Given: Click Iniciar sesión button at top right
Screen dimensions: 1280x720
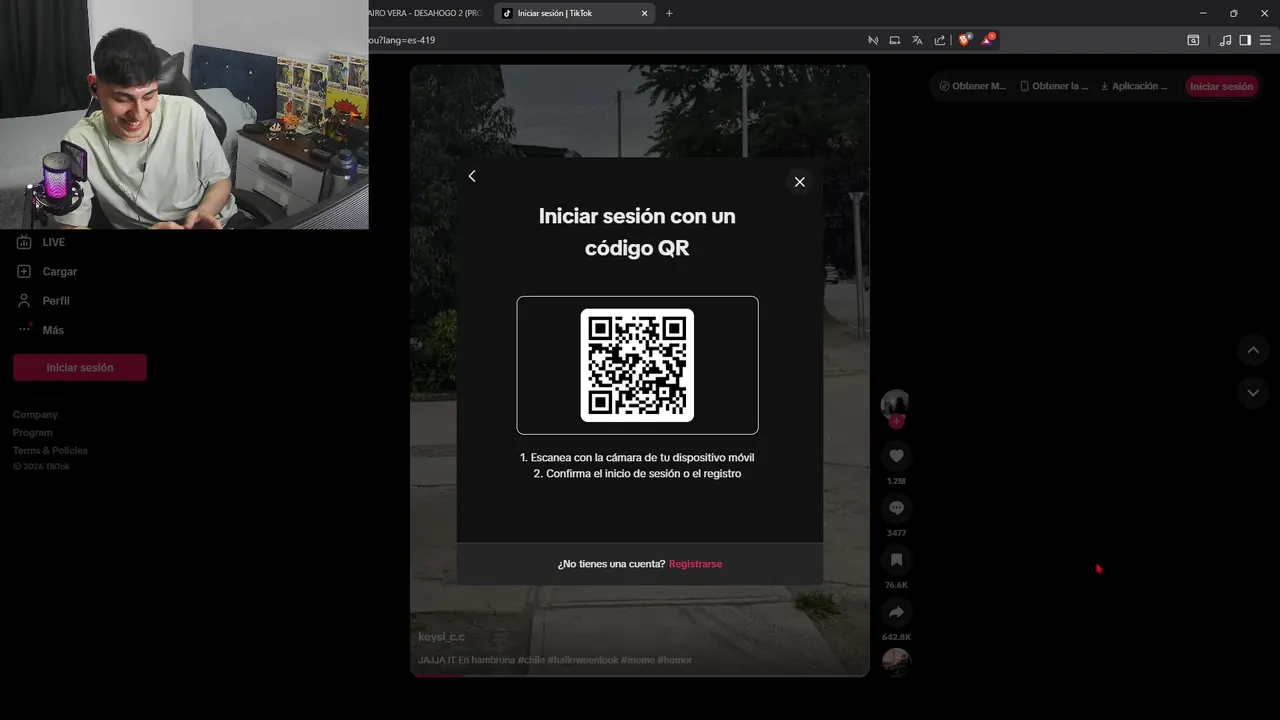Looking at the screenshot, I should point(1221,86).
